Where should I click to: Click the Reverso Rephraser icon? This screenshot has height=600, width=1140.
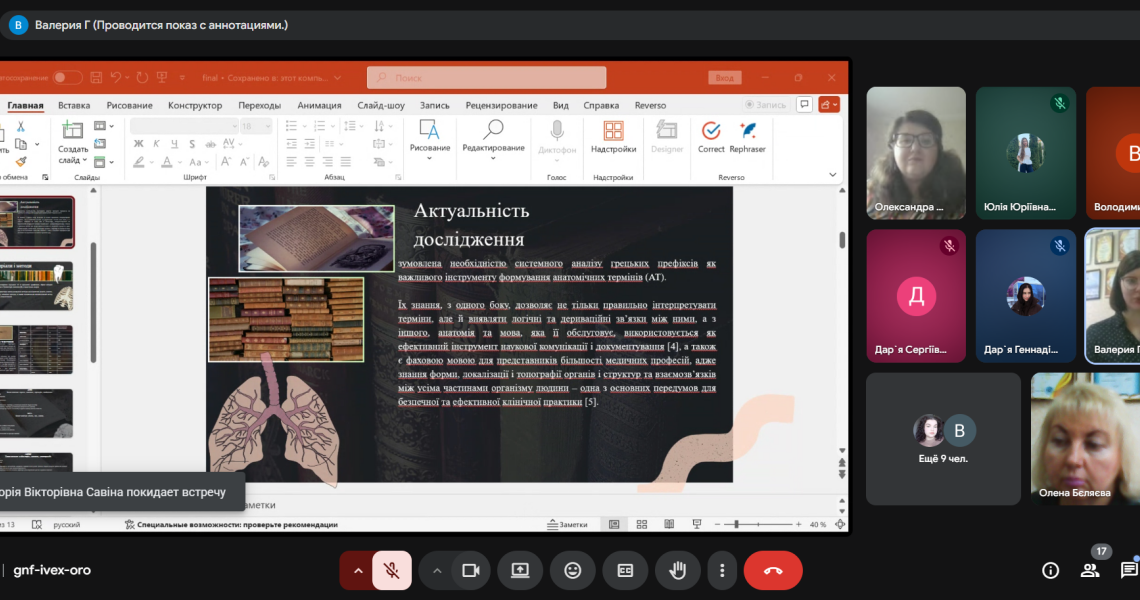click(747, 137)
